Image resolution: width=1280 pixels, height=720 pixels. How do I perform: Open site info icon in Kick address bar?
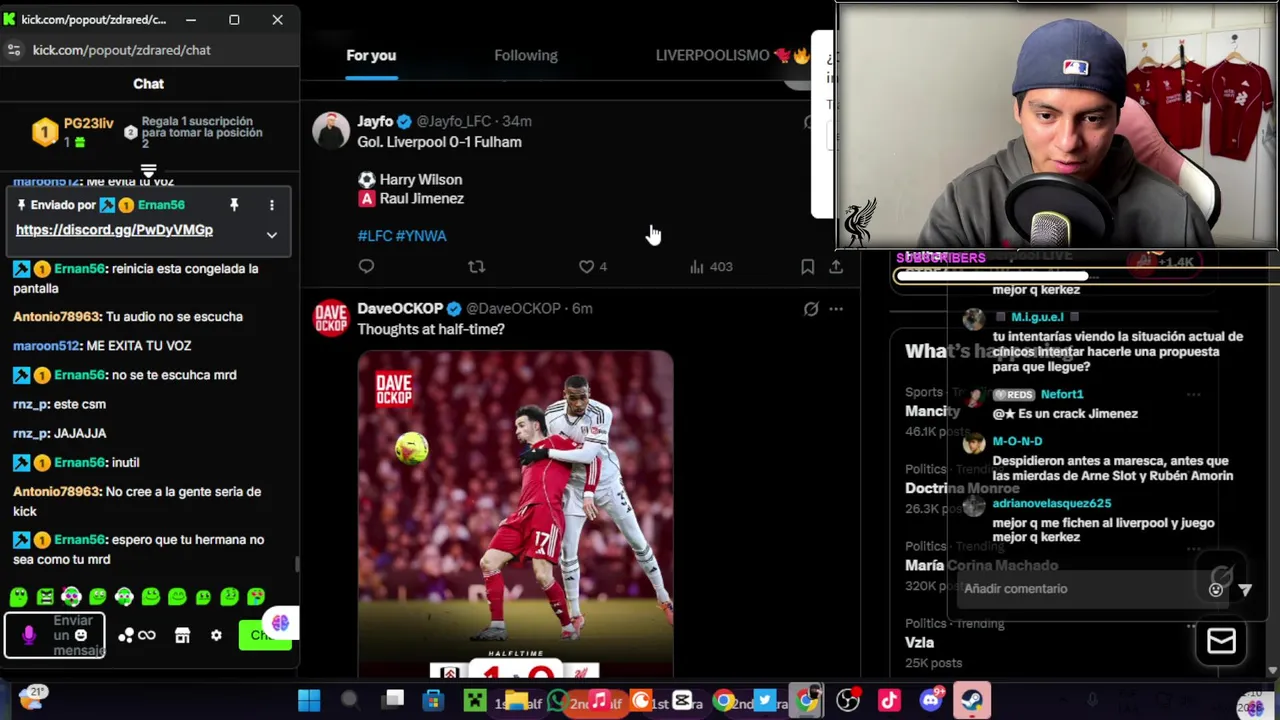14,50
